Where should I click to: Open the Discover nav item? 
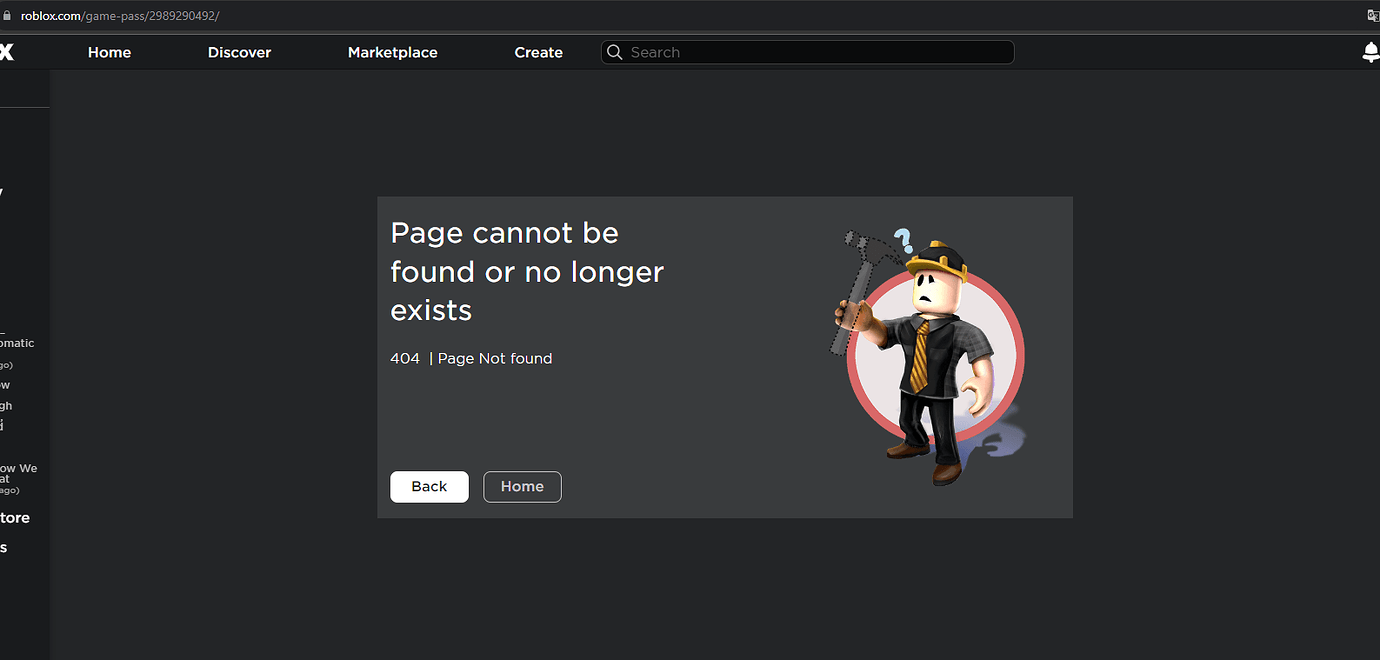pyautogui.click(x=239, y=52)
